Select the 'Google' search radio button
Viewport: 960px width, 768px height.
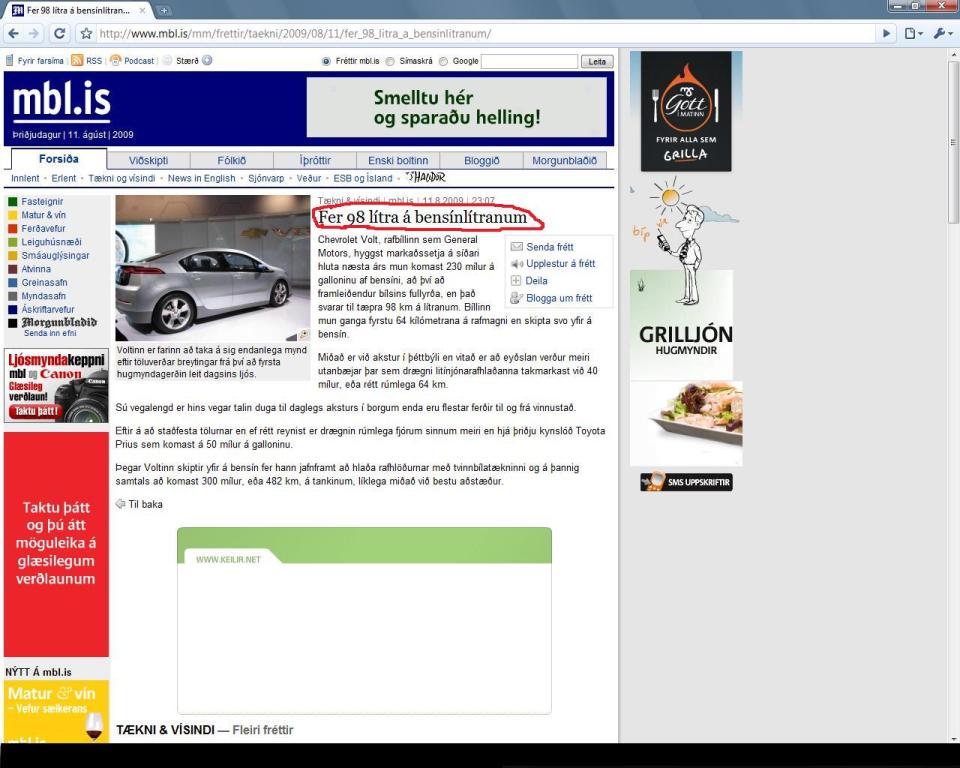click(x=443, y=61)
